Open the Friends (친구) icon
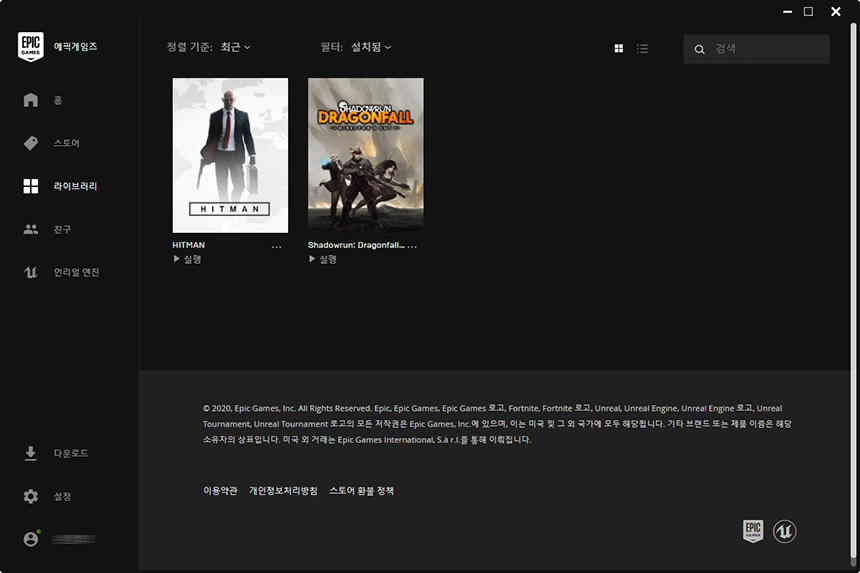Image resolution: width=860 pixels, height=573 pixels. [31, 229]
